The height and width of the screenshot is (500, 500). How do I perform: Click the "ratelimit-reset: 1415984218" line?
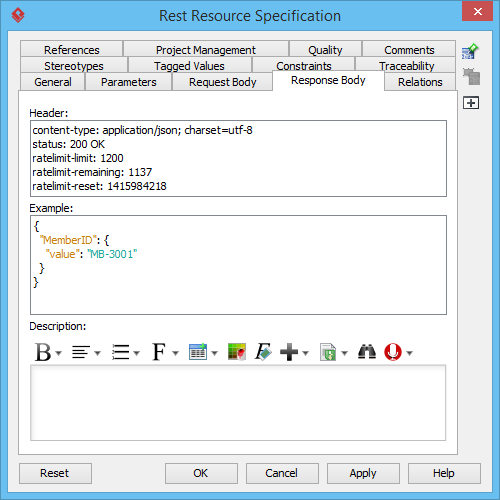point(99,186)
